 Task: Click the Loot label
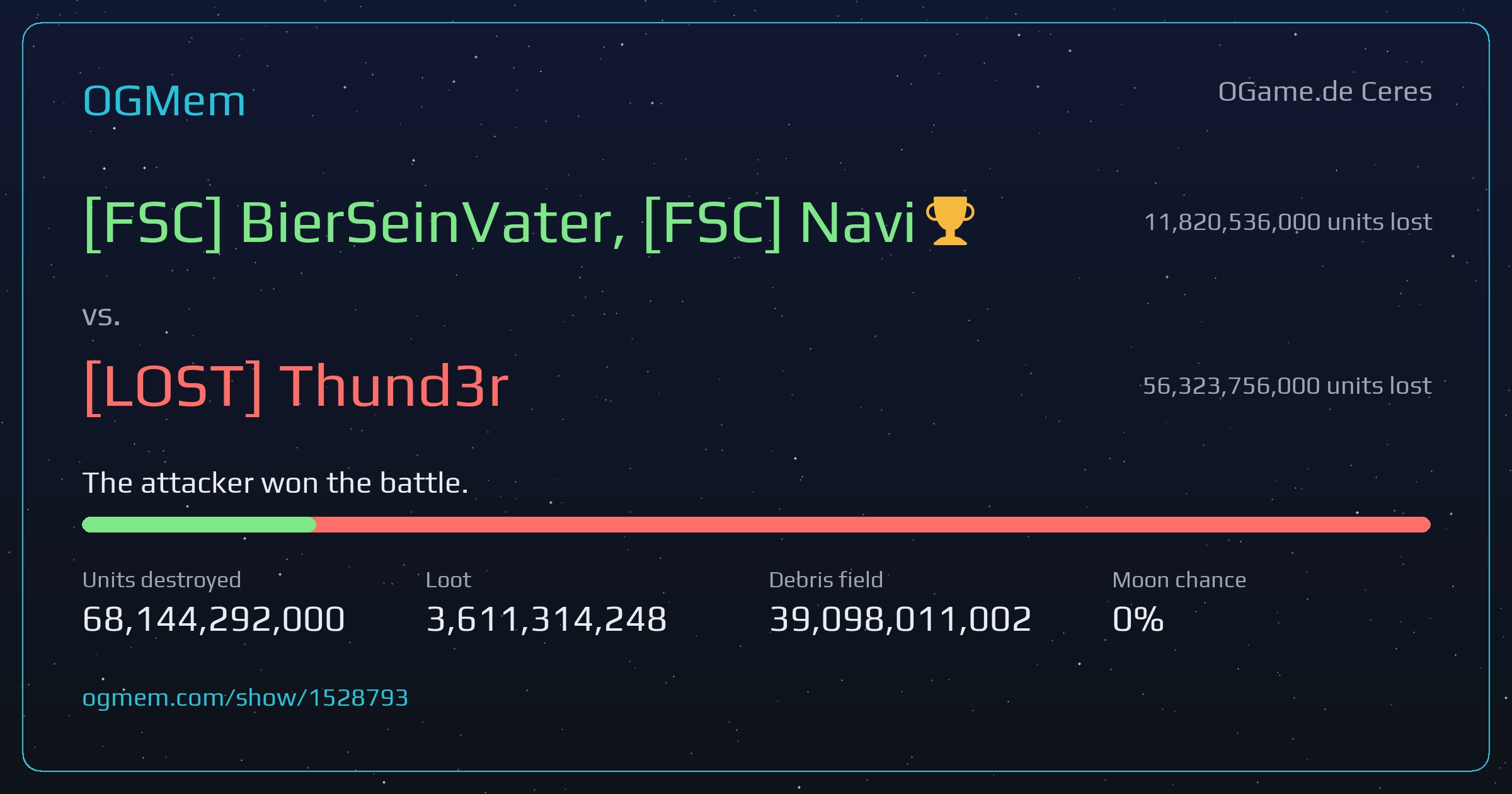tap(448, 580)
